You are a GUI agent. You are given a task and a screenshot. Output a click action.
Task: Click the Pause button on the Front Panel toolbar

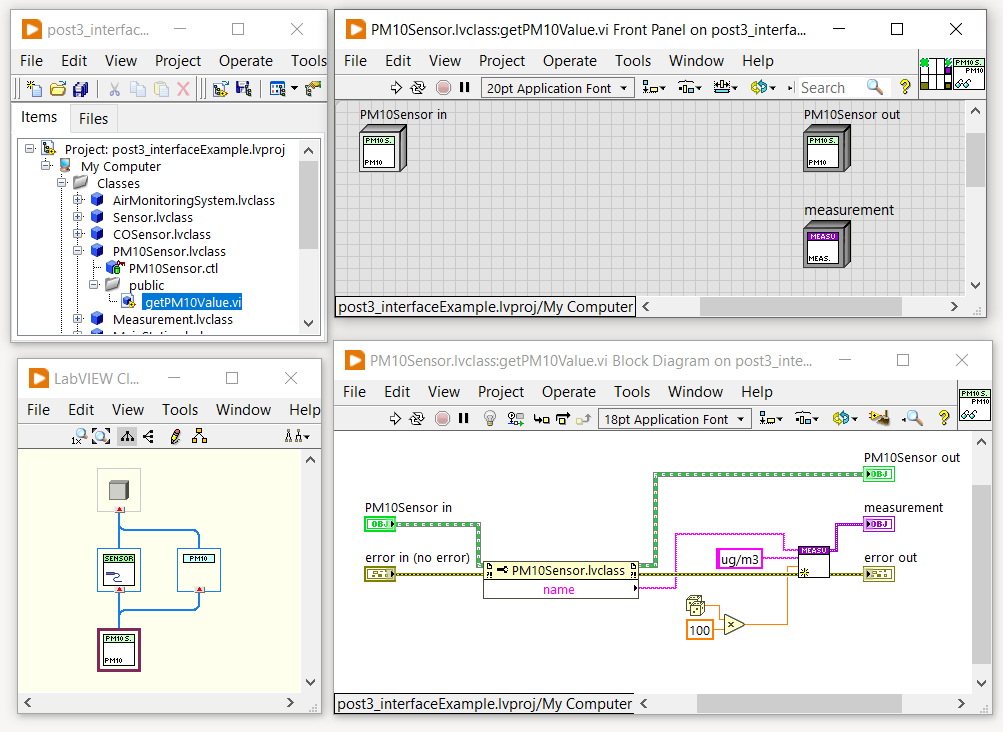[x=464, y=88]
